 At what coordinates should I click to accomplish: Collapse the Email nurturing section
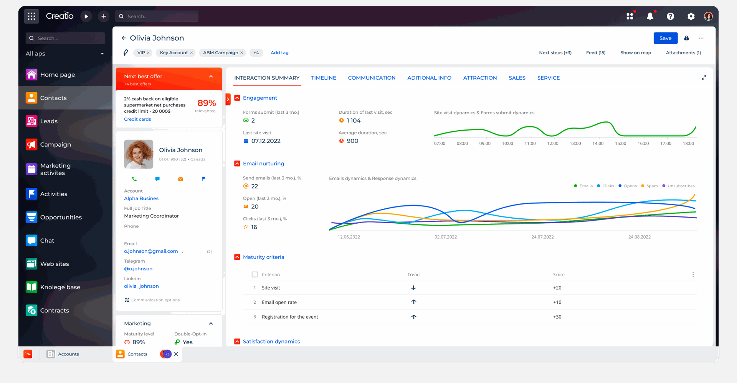click(237, 164)
